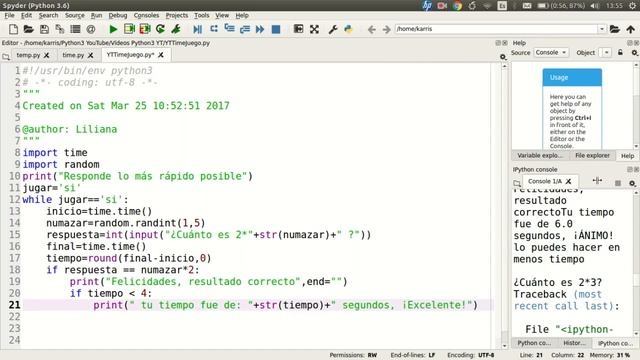
Task: Switch to Python console tab
Action: pos(534,343)
